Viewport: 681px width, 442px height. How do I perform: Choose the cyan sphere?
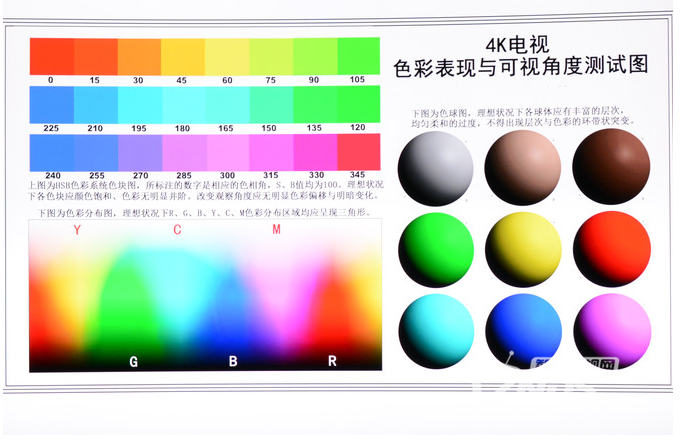[434, 330]
